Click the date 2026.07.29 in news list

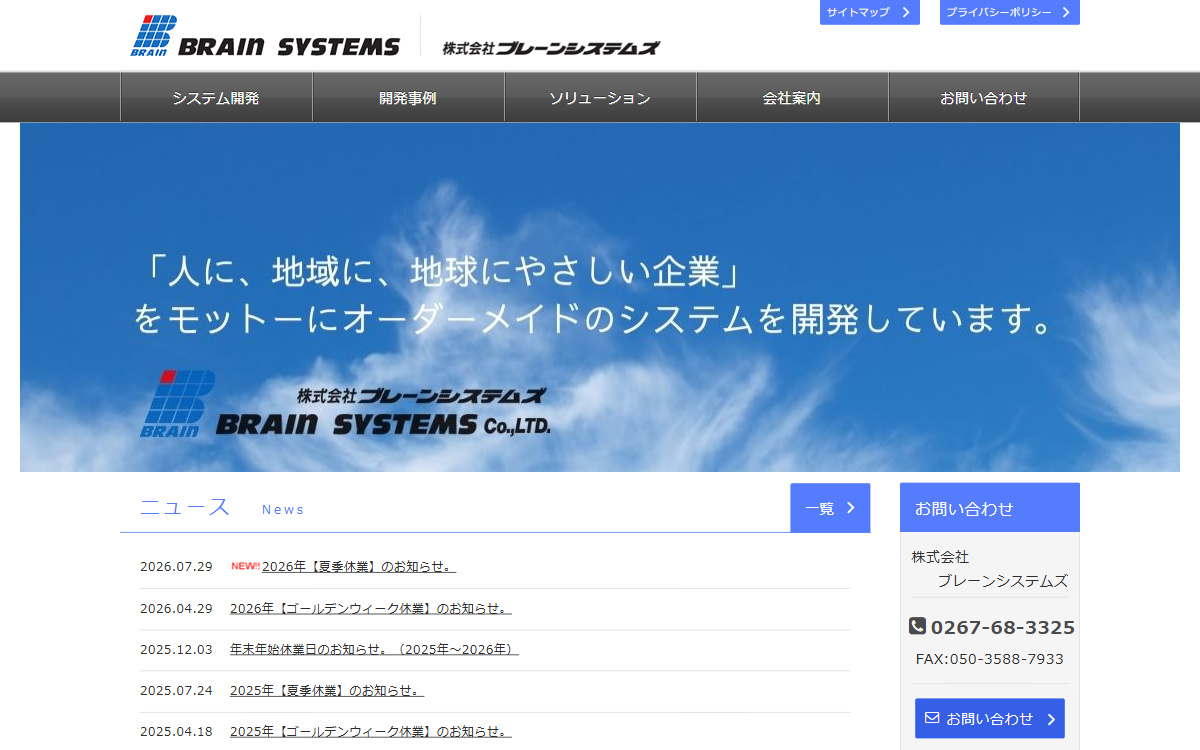point(176,567)
